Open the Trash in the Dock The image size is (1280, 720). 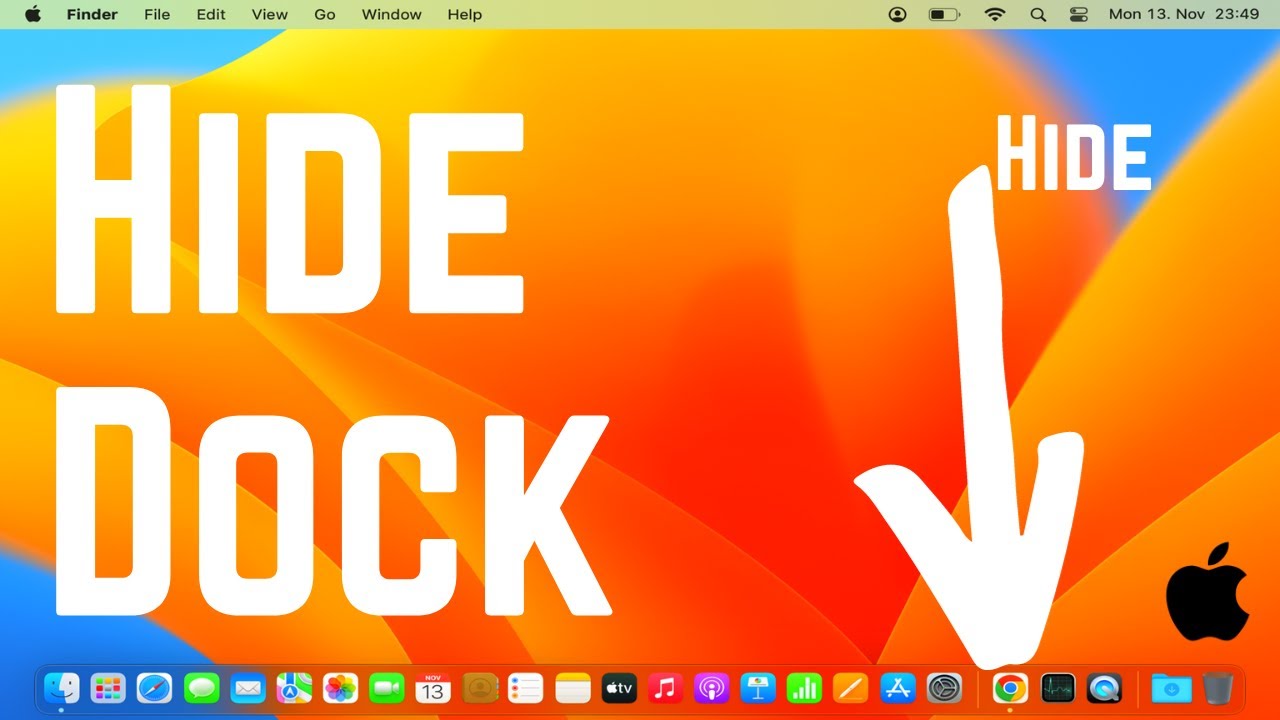pos(1217,688)
